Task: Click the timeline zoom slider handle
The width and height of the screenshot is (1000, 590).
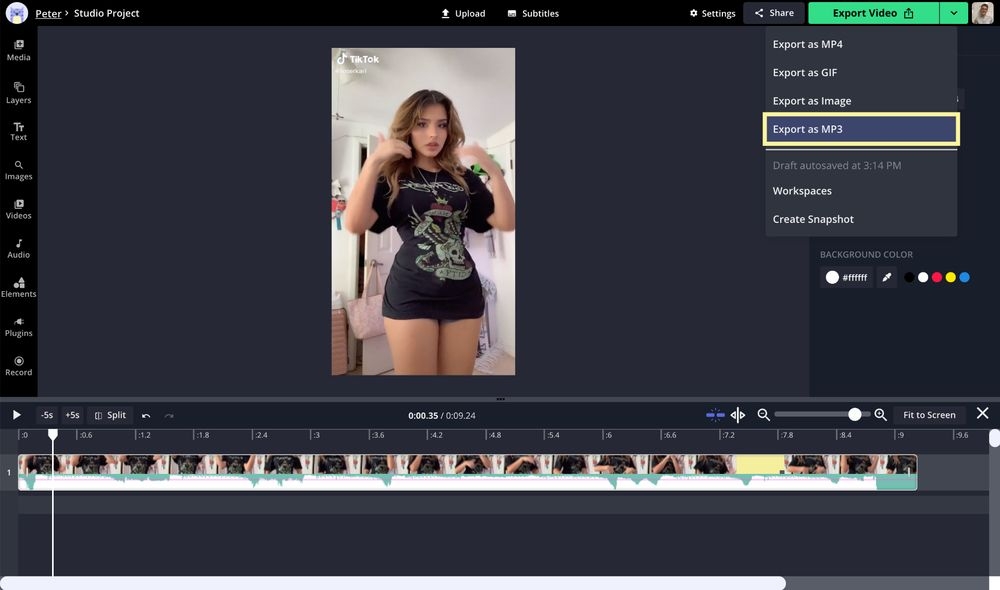Action: 855,415
